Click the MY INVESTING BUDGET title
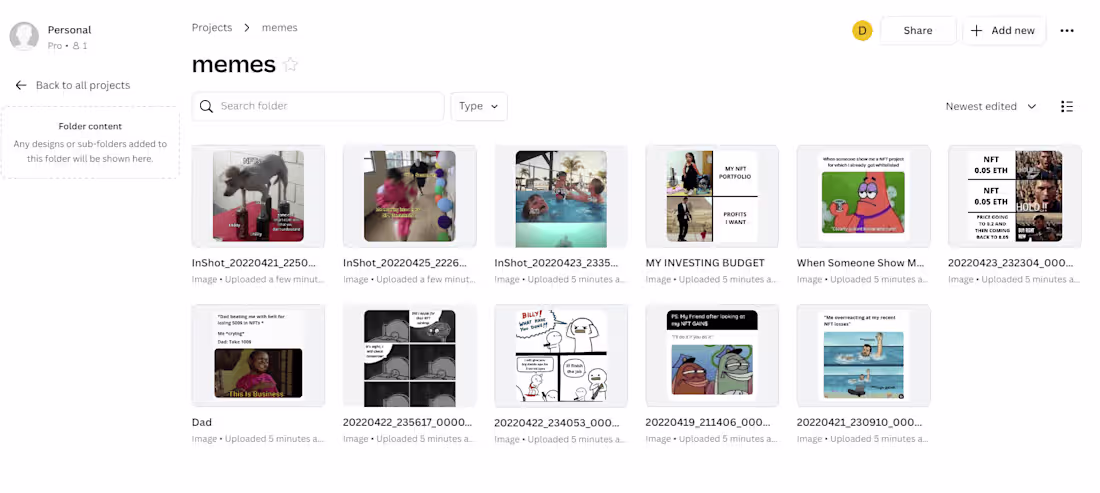 705,264
